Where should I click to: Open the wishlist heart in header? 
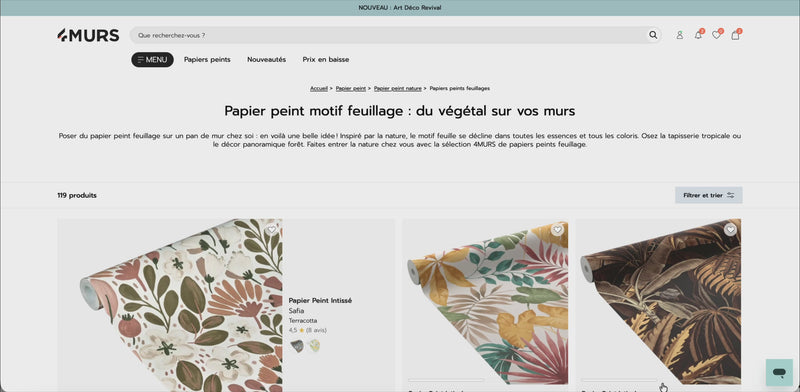tap(716, 35)
